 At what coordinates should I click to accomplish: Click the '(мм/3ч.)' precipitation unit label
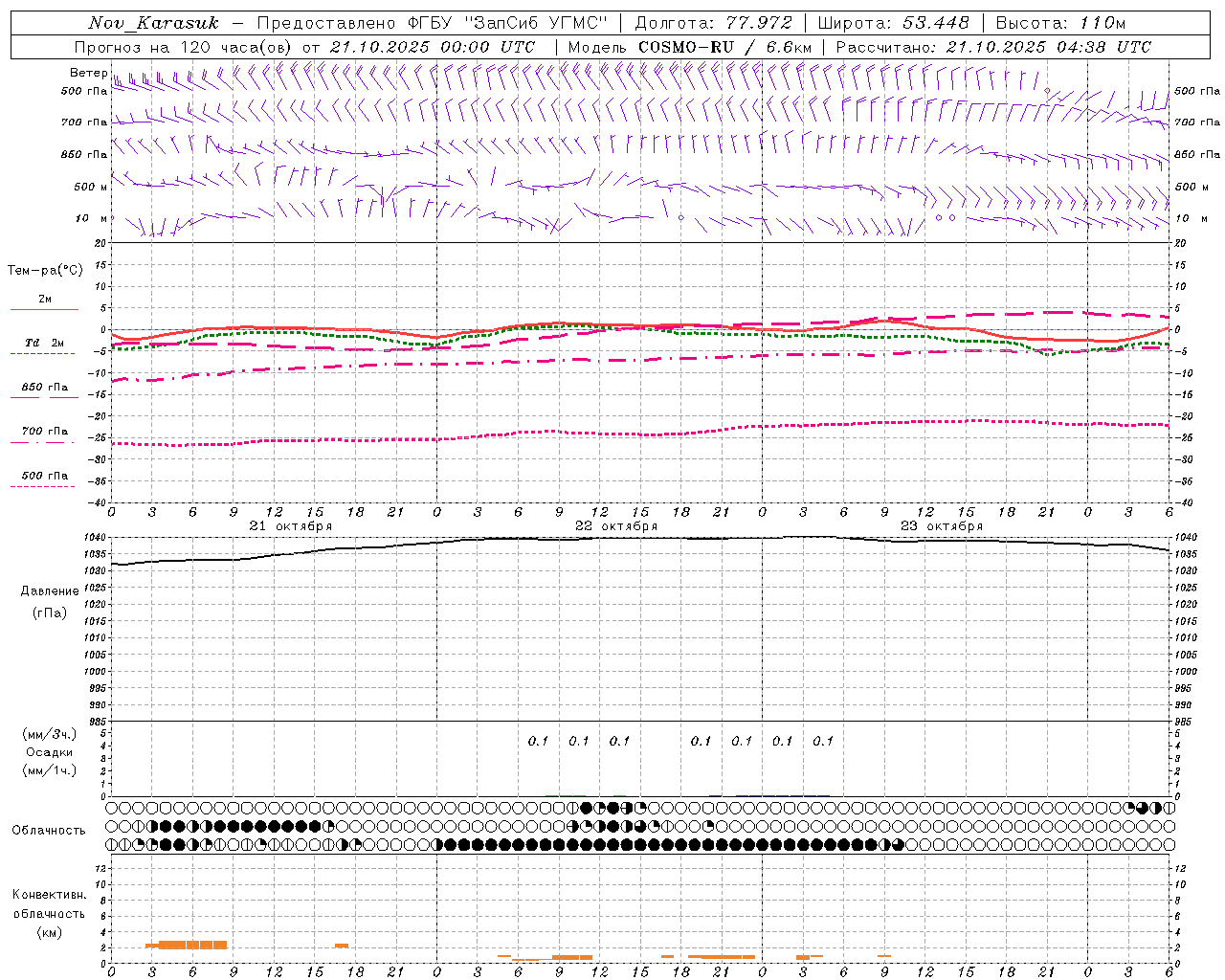(x=50, y=734)
